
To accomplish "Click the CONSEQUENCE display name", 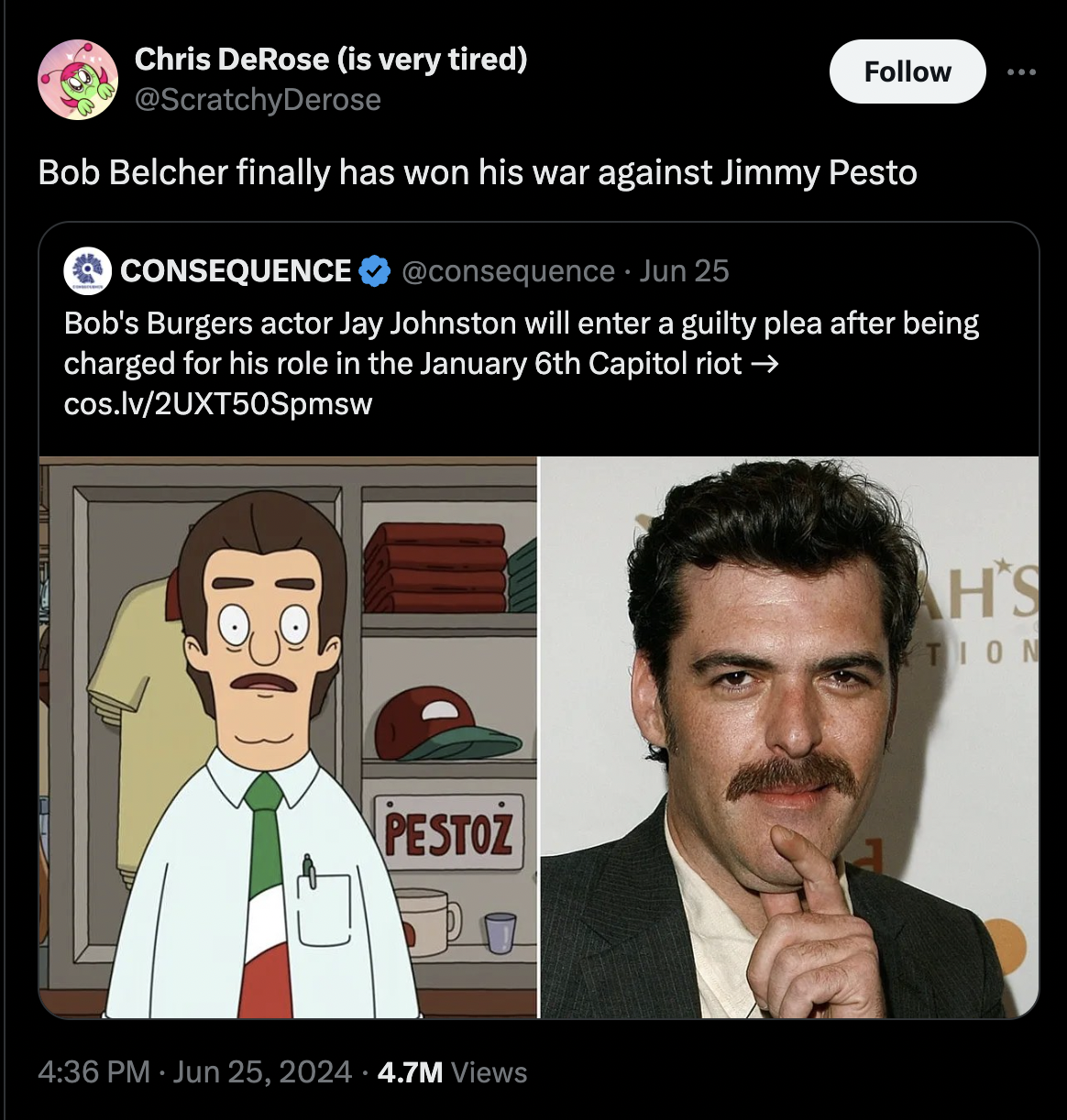I will [236, 270].
